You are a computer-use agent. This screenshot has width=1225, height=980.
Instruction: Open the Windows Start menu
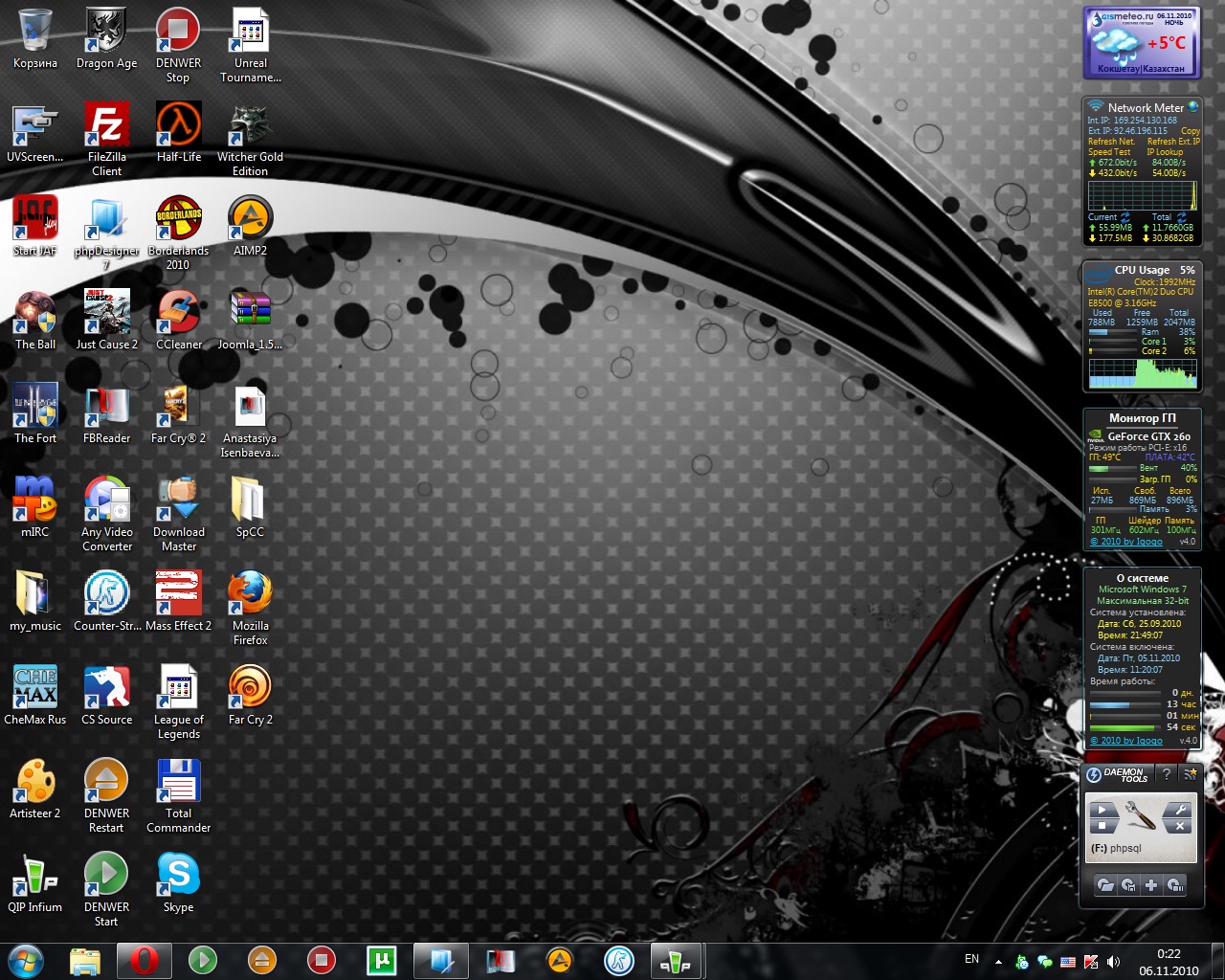[x=26, y=960]
